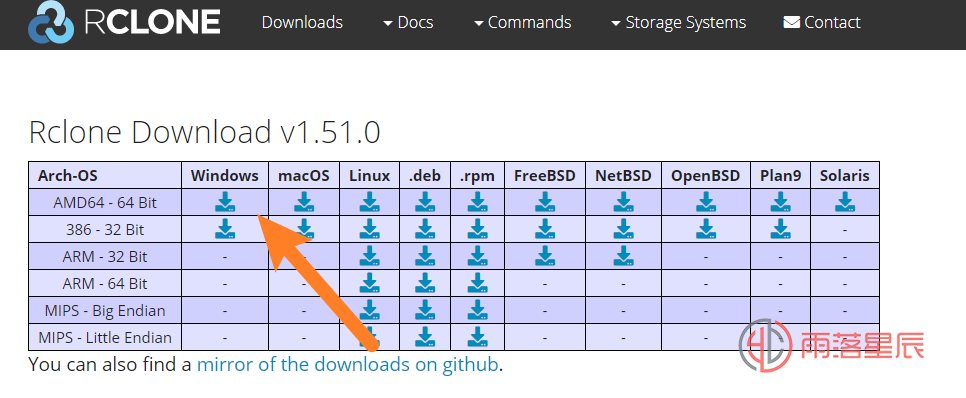Open the Downloads nav item
The height and width of the screenshot is (398, 966).
302,23
